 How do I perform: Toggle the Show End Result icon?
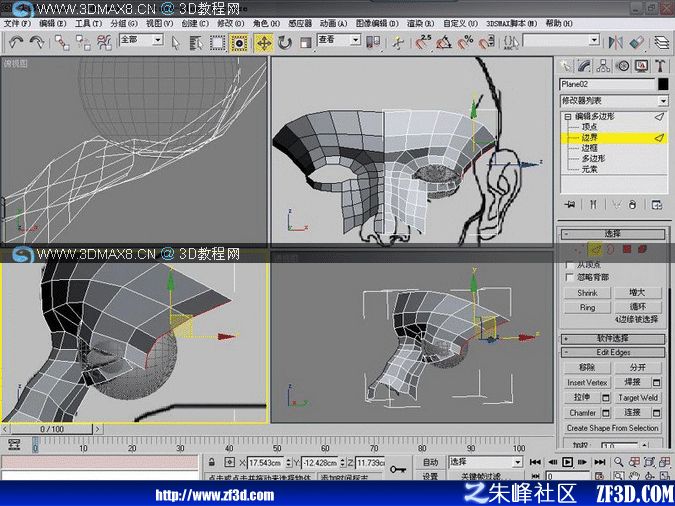pos(593,205)
